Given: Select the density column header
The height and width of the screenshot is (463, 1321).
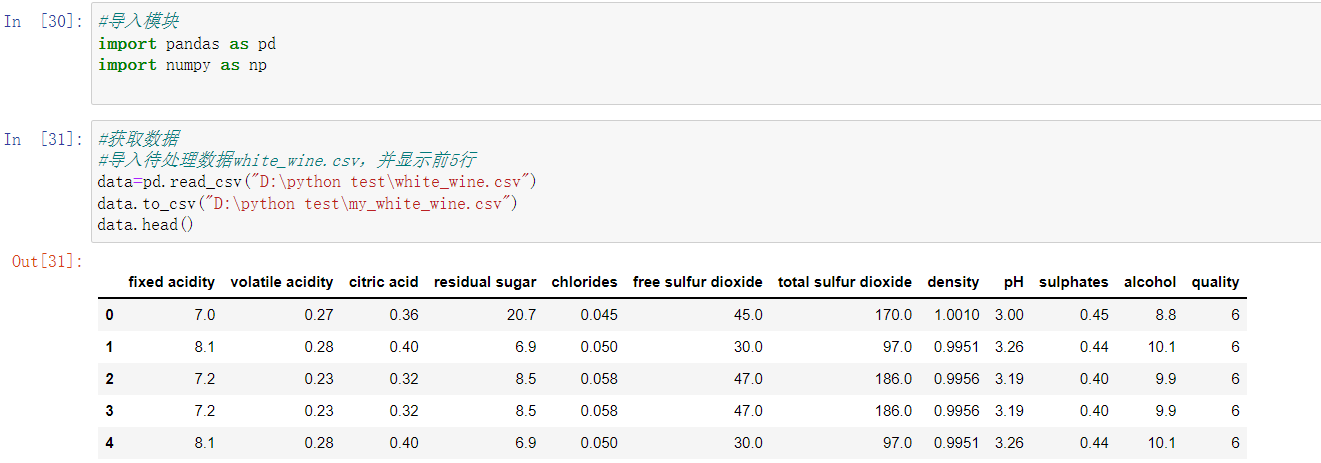Looking at the screenshot, I should (x=954, y=282).
